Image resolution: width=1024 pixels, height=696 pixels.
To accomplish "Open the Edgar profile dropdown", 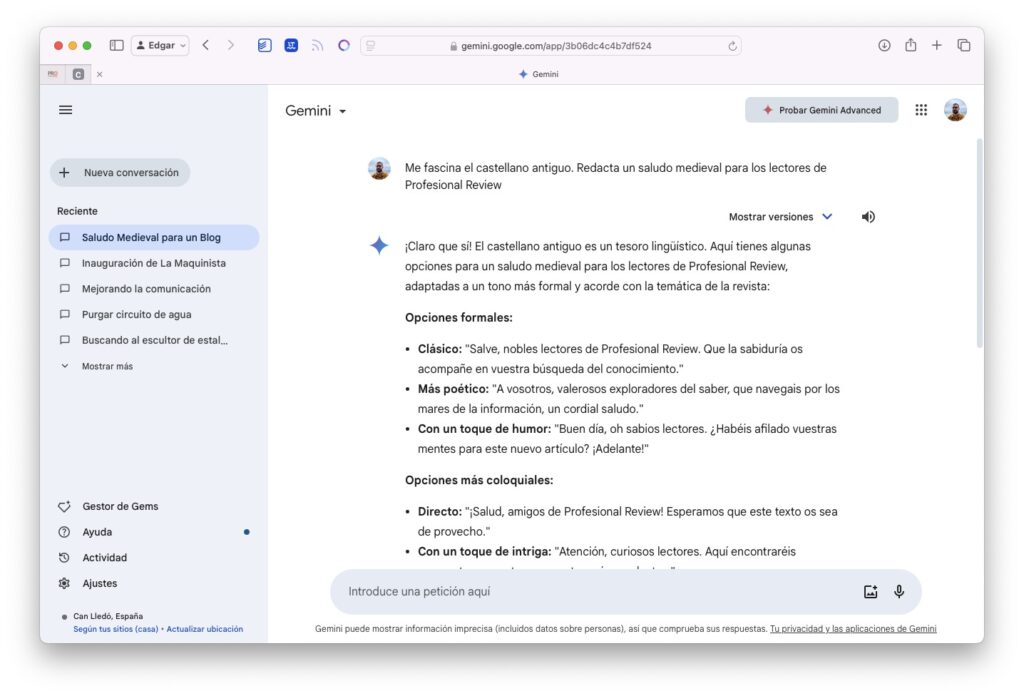I will coord(161,45).
